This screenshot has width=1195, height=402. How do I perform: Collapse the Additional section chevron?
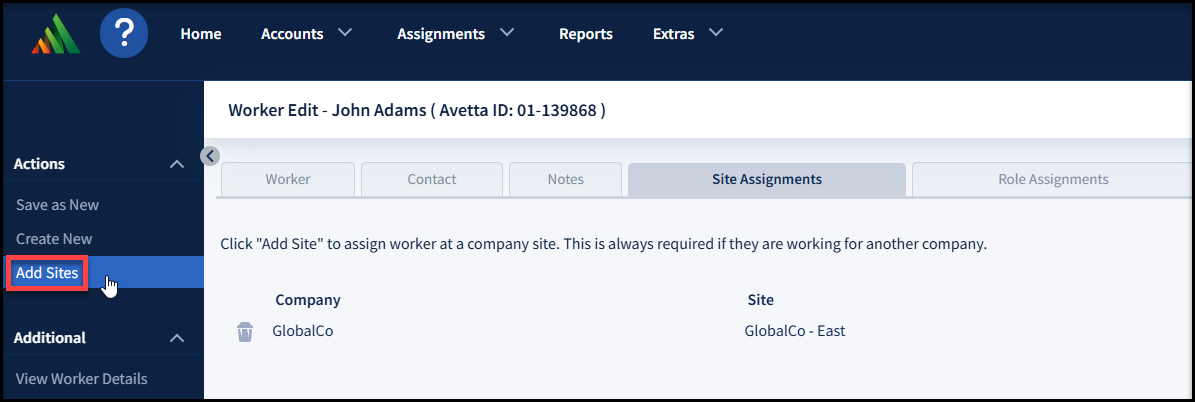177,338
